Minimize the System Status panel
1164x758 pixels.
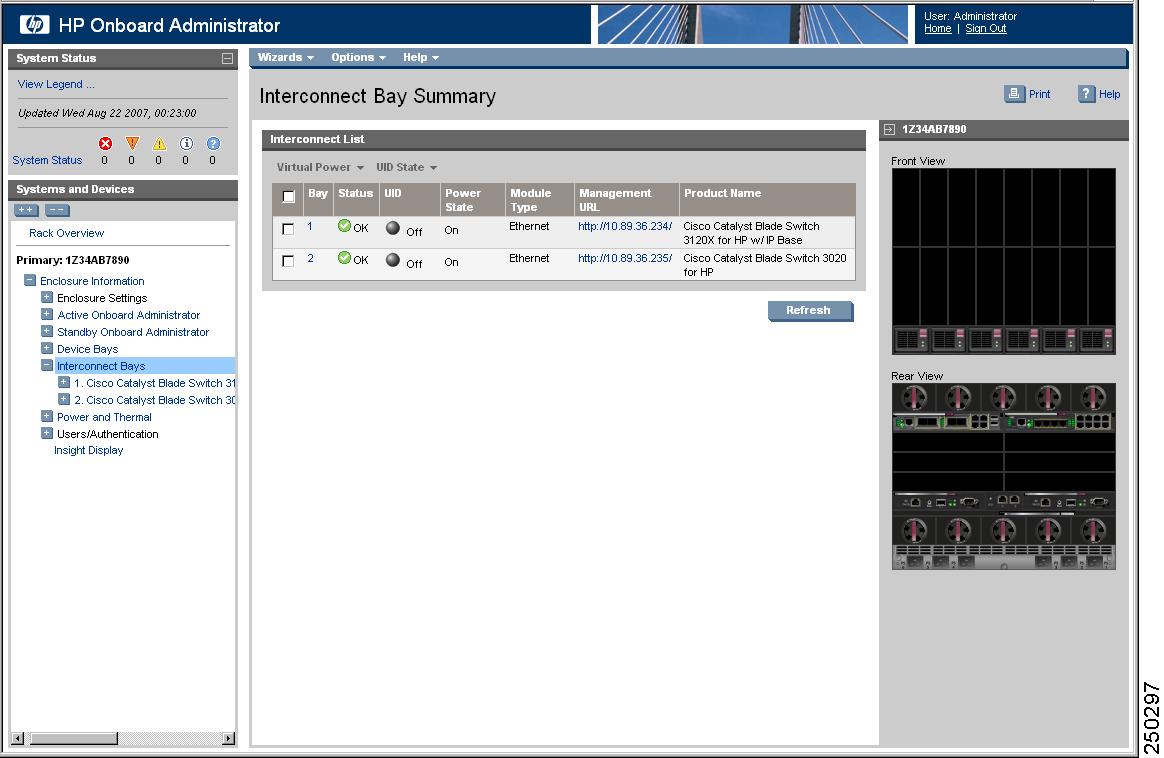227,58
